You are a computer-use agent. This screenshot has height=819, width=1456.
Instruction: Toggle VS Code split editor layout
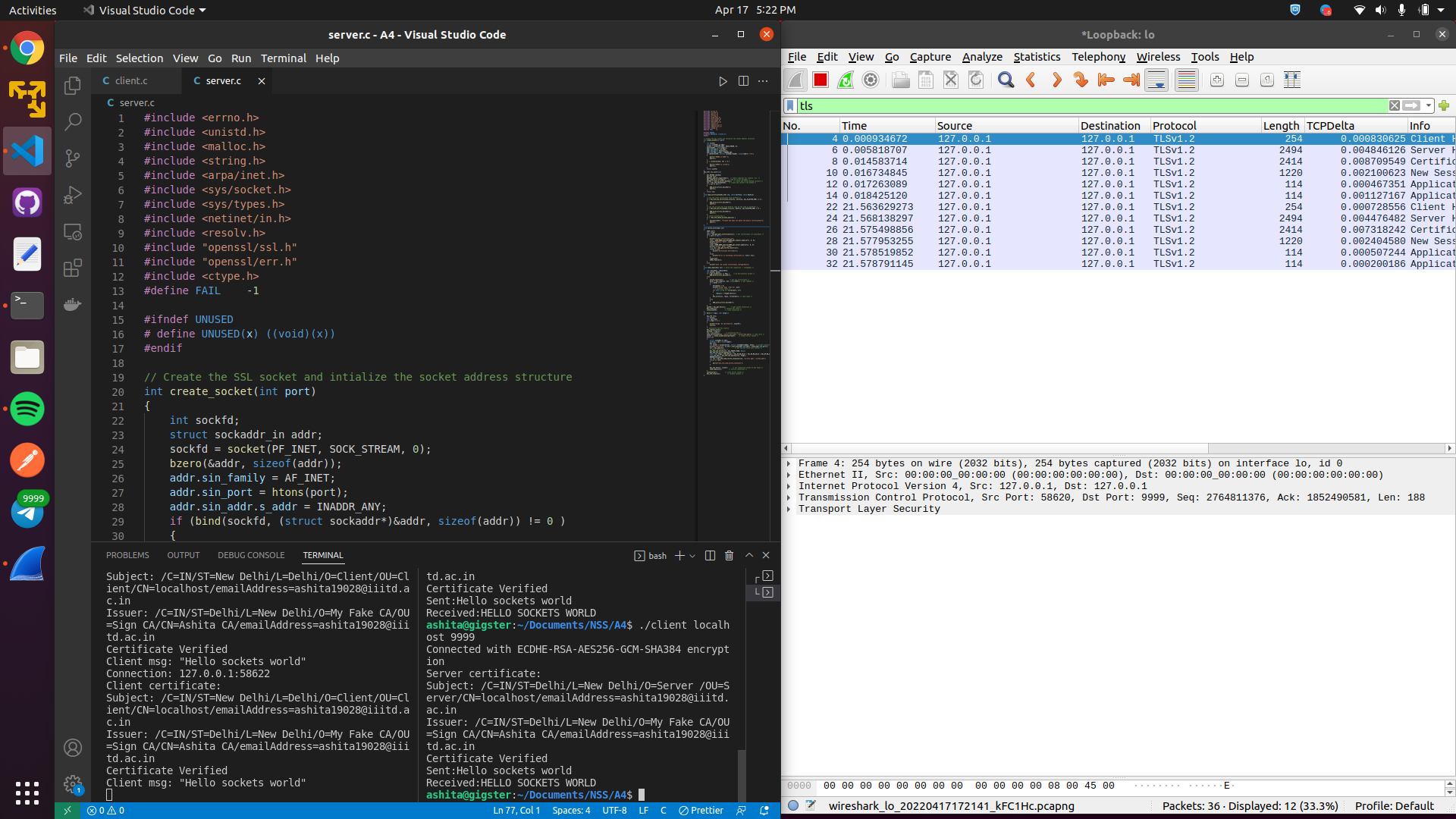743,81
